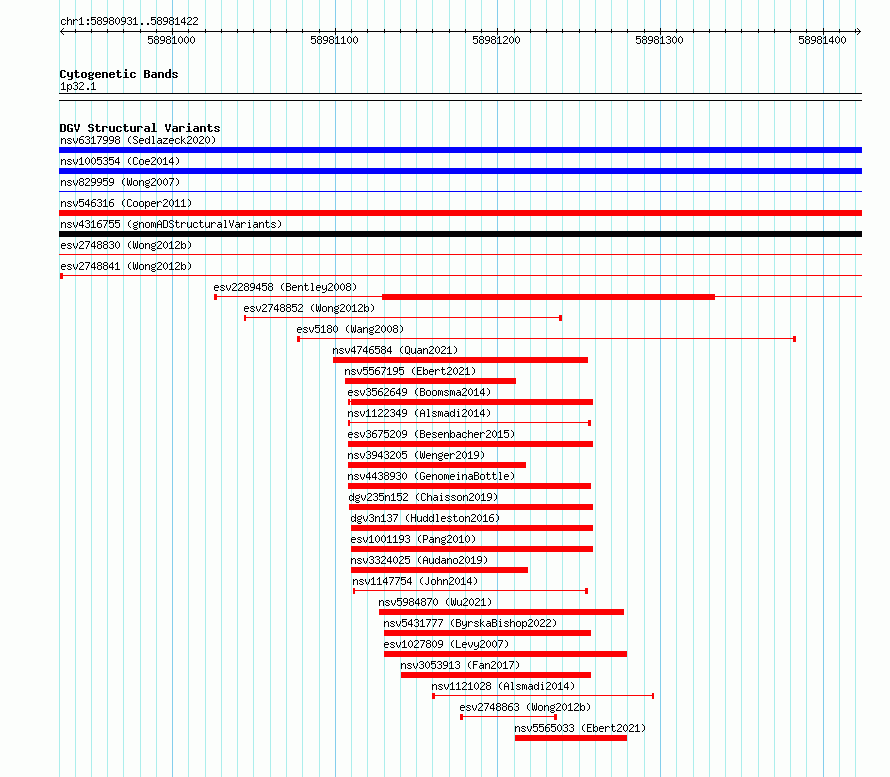Click nsv1122349 (Alsmadi2014) label

pyautogui.click(x=419, y=413)
